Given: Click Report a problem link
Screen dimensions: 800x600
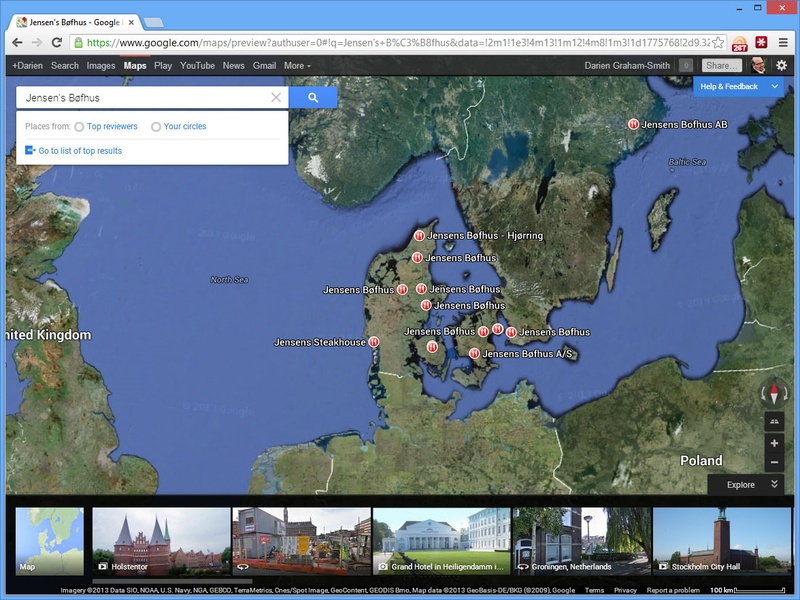Looking at the screenshot, I should tap(673, 590).
